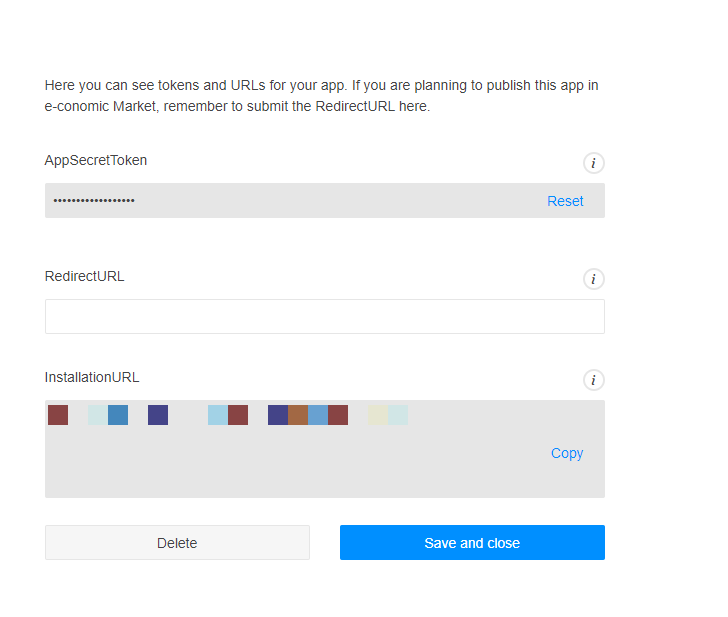Click the leftmost dark red block in InstallationURL

pos(58,415)
